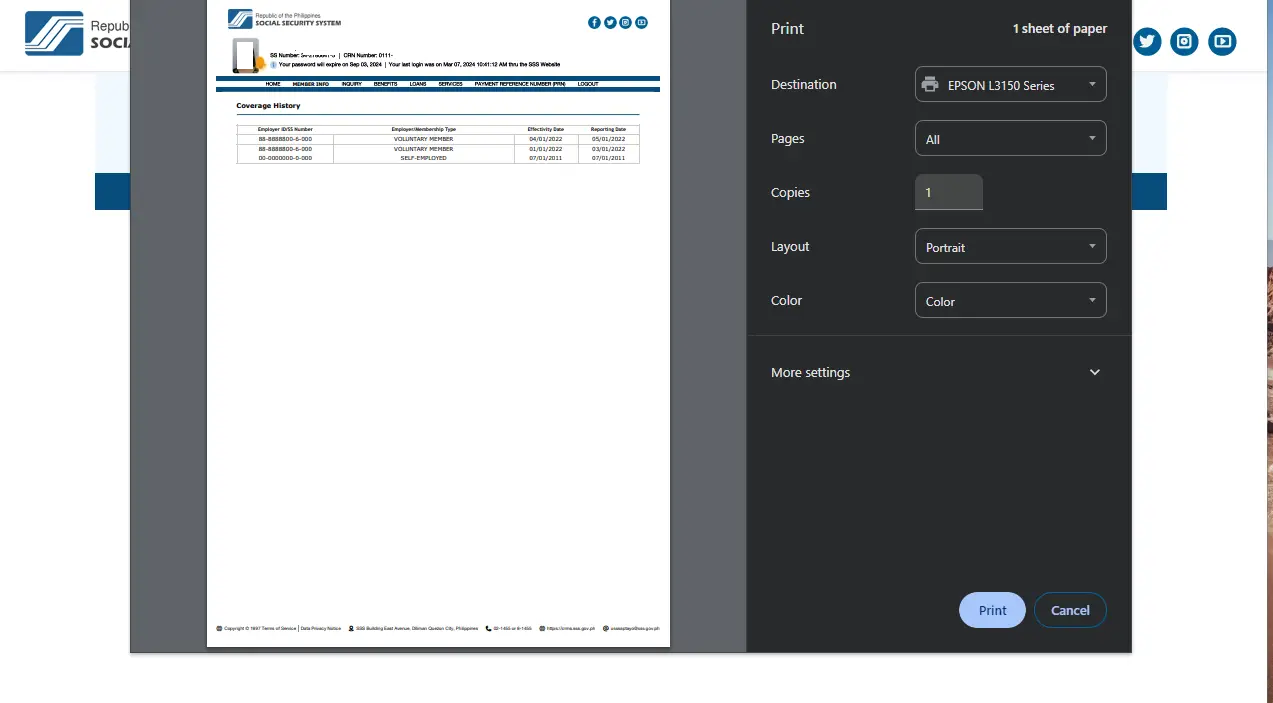The width and height of the screenshot is (1273, 703).
Task: Click the Print button
Action: (x=991, y=609)
